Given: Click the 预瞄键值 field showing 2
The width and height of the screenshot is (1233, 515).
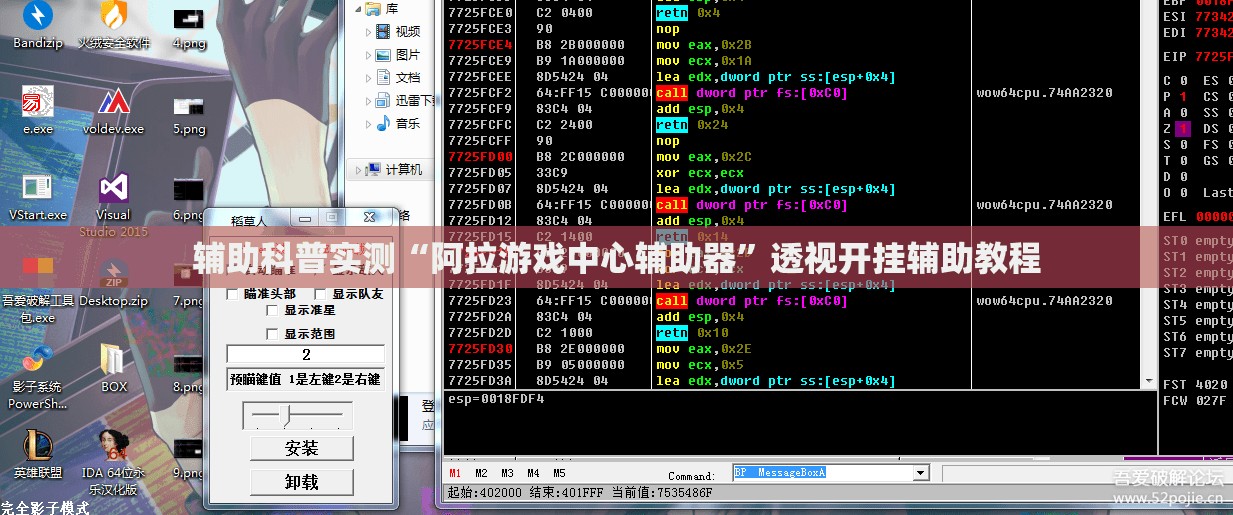Looking at the screenshot, I should (305, 354).
